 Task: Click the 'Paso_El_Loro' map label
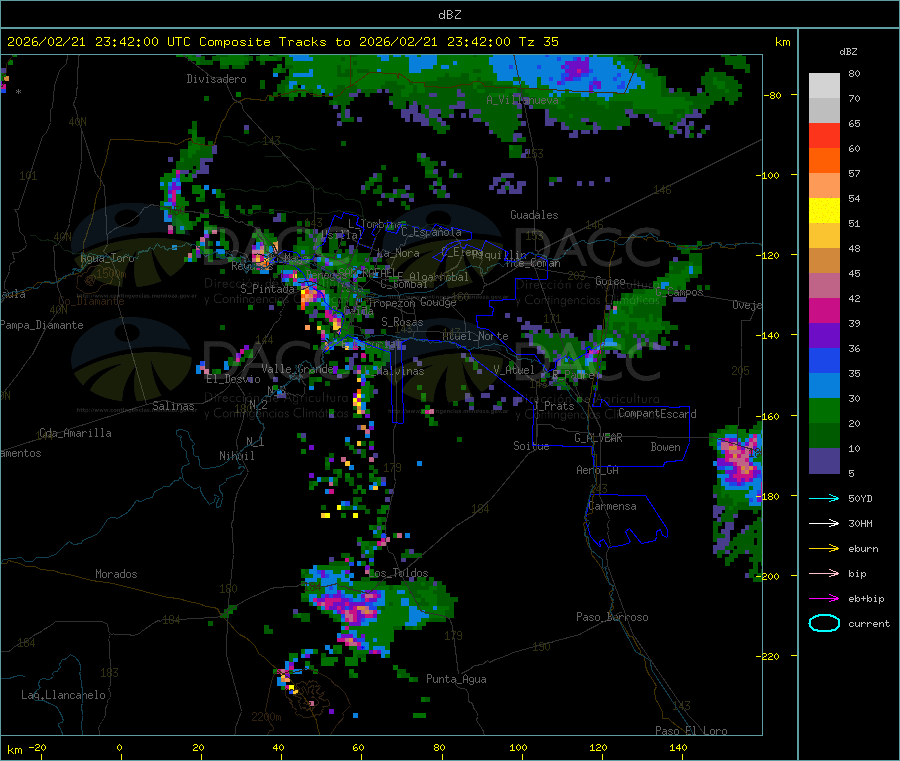692,731
